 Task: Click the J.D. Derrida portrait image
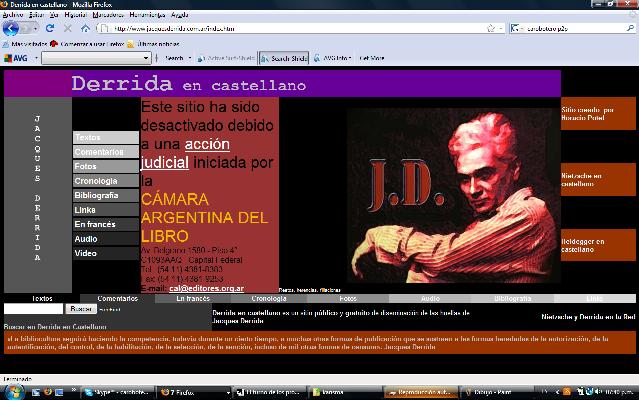(454, 196)
